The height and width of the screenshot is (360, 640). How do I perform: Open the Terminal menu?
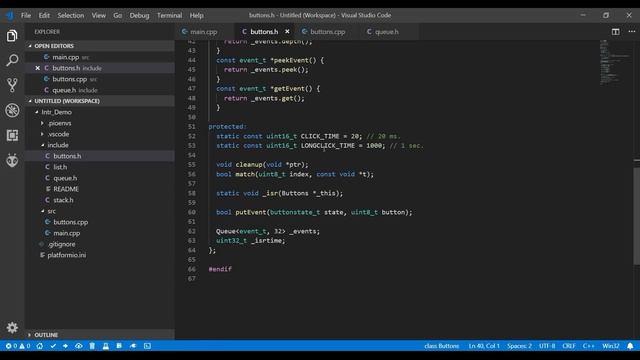tap(169, 16)
